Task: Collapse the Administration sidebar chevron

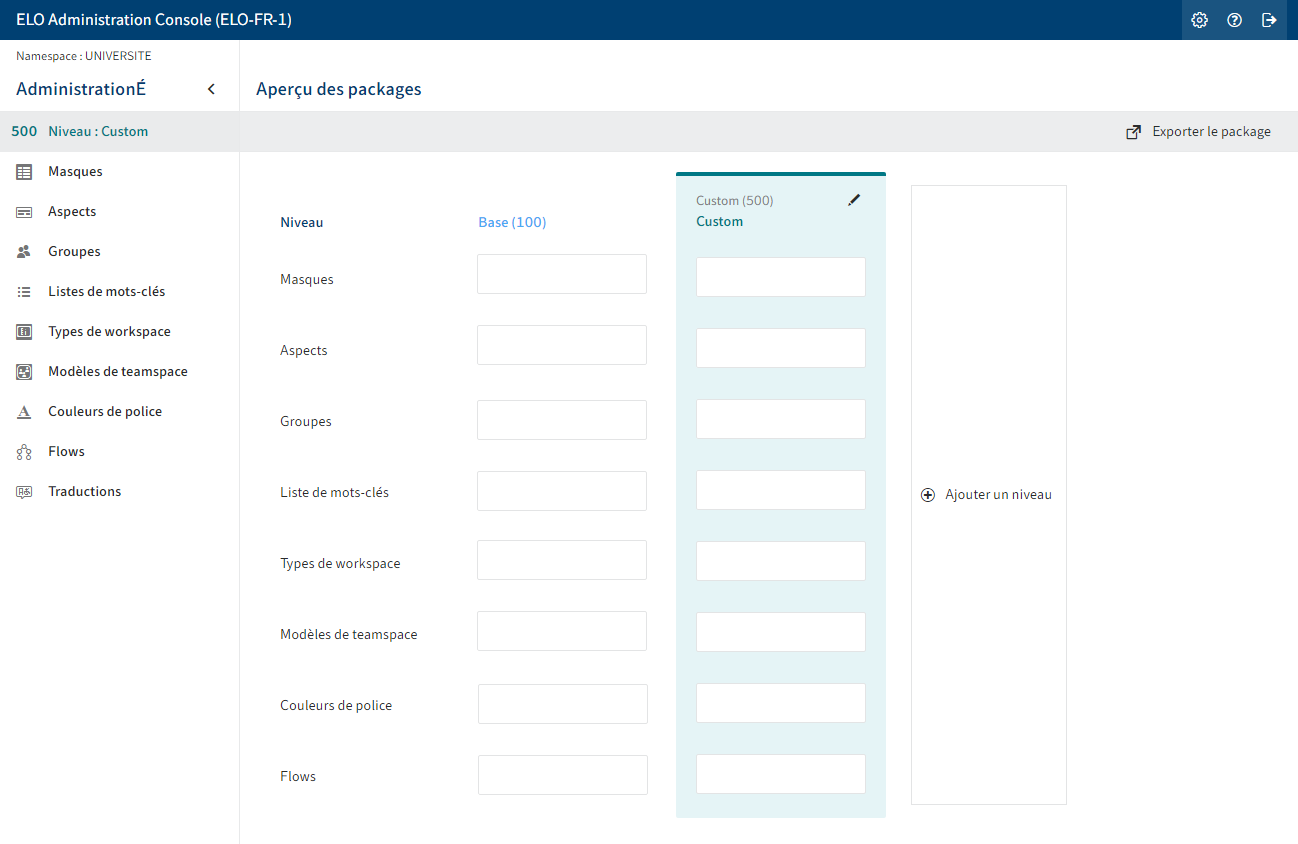Action: (211, 89)
